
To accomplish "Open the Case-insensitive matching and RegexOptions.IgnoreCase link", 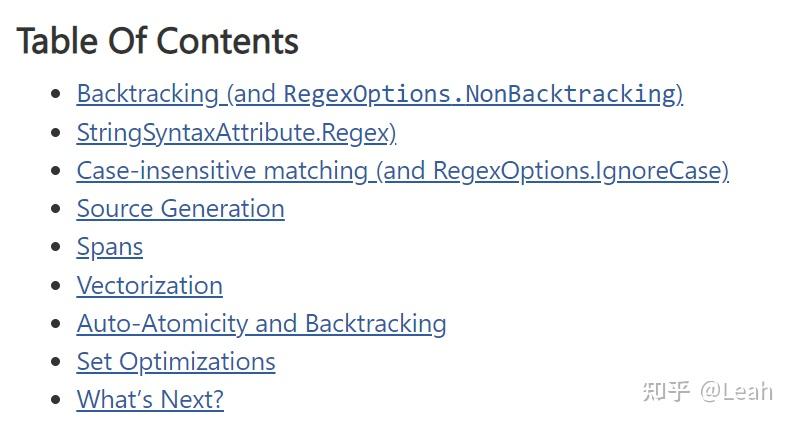I will click(x=403, y=171).
